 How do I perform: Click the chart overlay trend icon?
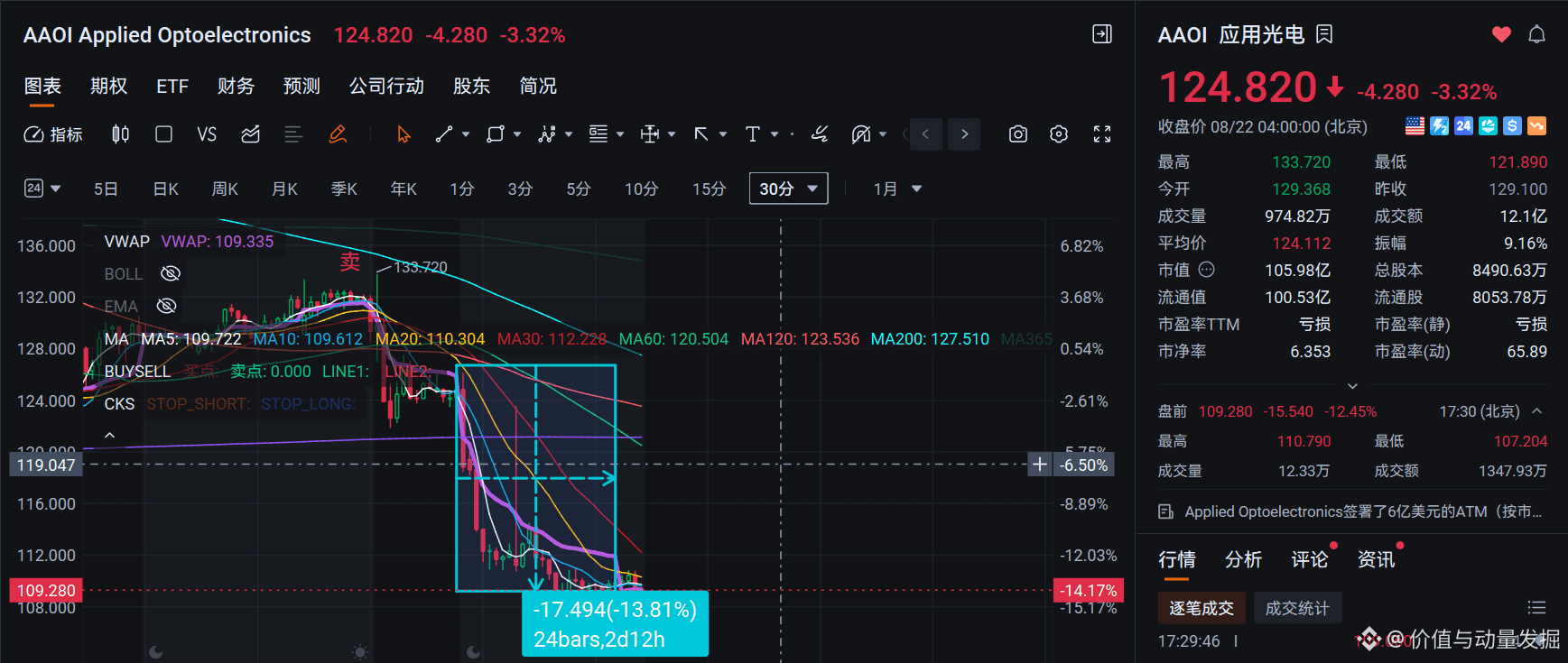pyautogui.click(x=250, y=134)
